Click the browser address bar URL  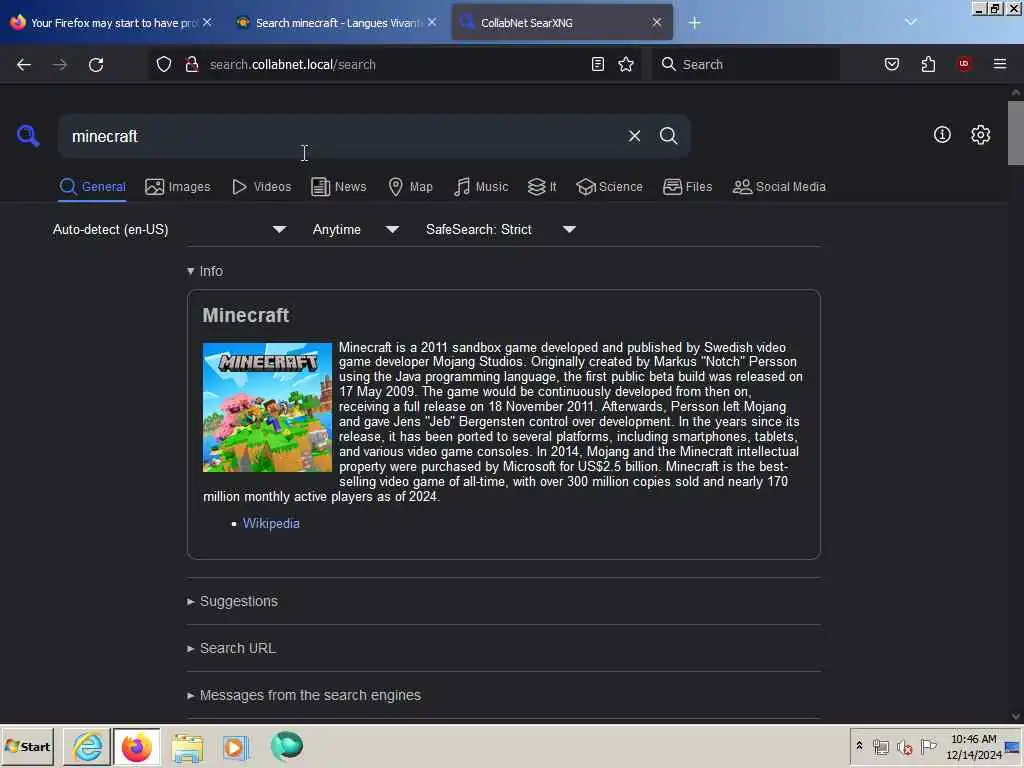[293, 65]
